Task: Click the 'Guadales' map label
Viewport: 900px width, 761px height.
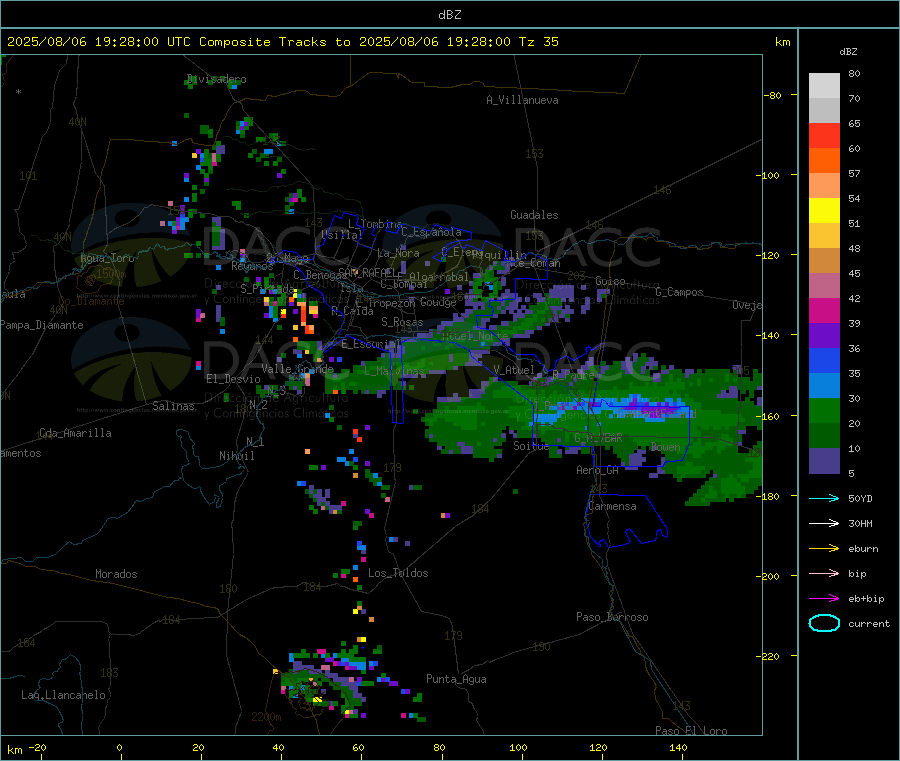Action: [534, 215]
